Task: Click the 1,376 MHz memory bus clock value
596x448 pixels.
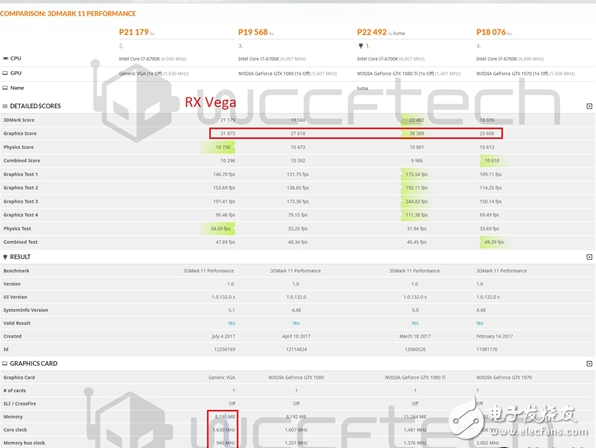Action: (415, 443)
